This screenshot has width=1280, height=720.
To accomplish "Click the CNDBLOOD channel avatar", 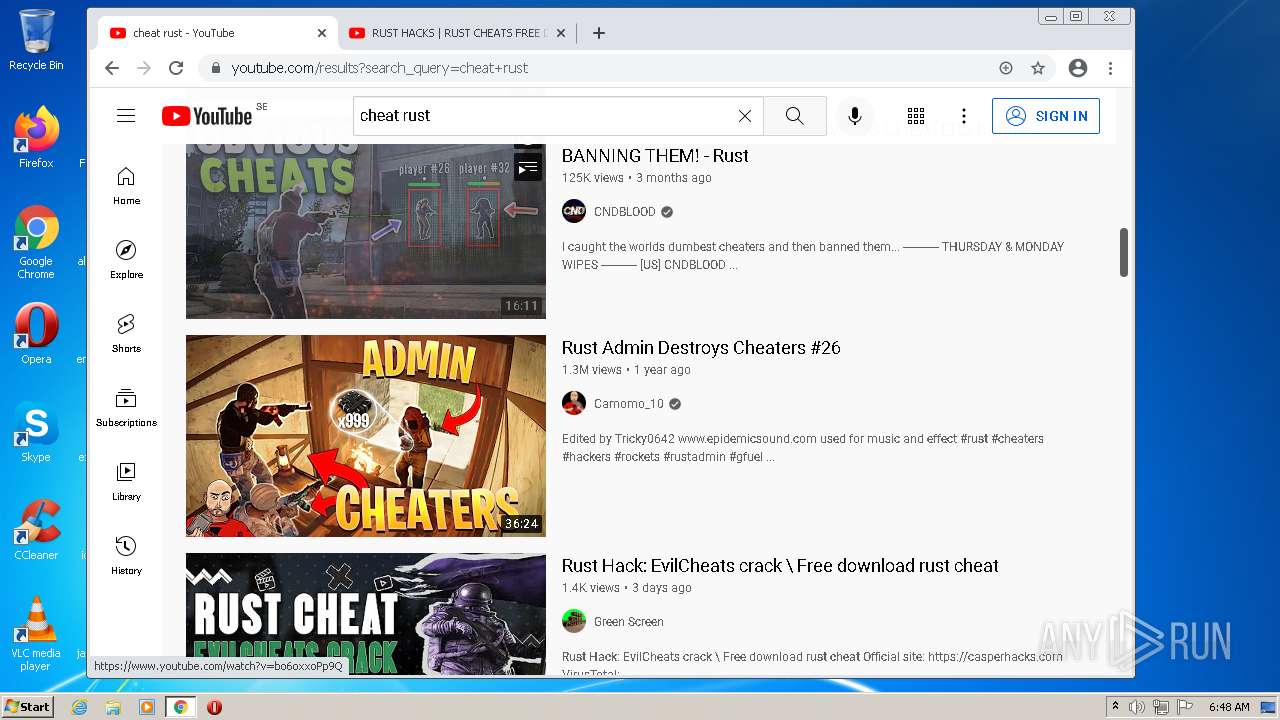I will tap(574, 212).
